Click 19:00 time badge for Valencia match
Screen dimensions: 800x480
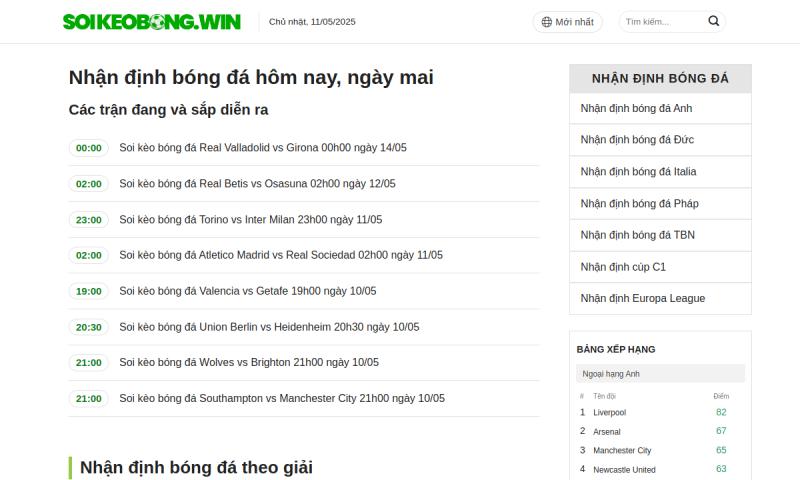tap(89, 291)
